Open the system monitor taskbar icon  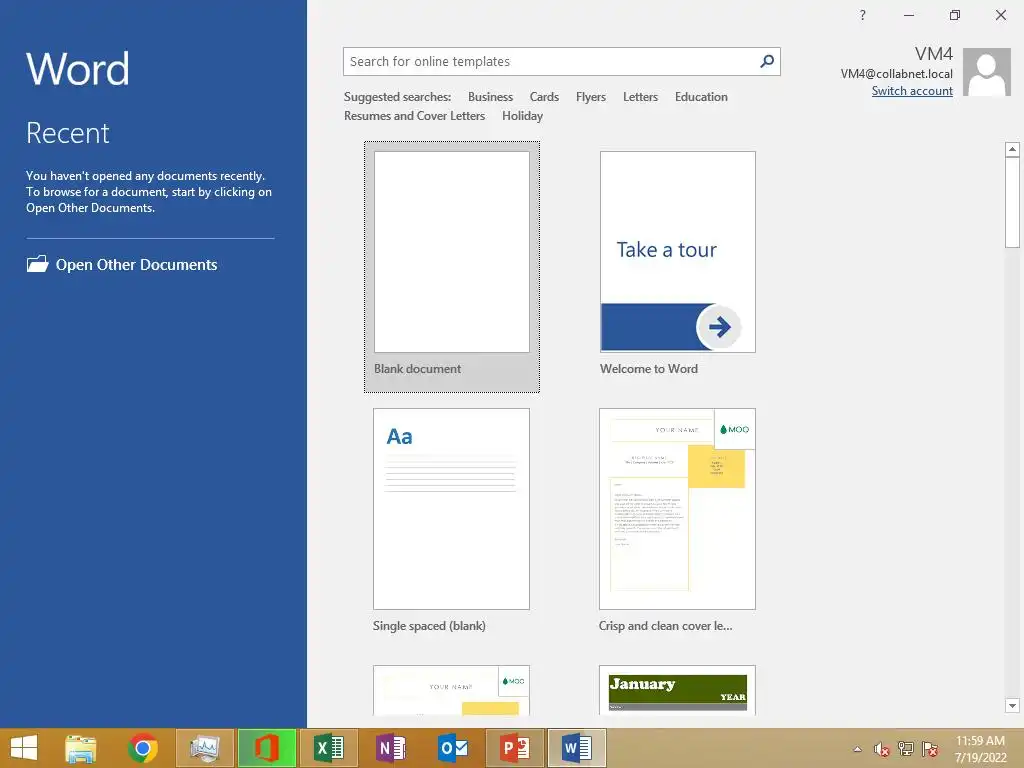[x=204, y=748]
